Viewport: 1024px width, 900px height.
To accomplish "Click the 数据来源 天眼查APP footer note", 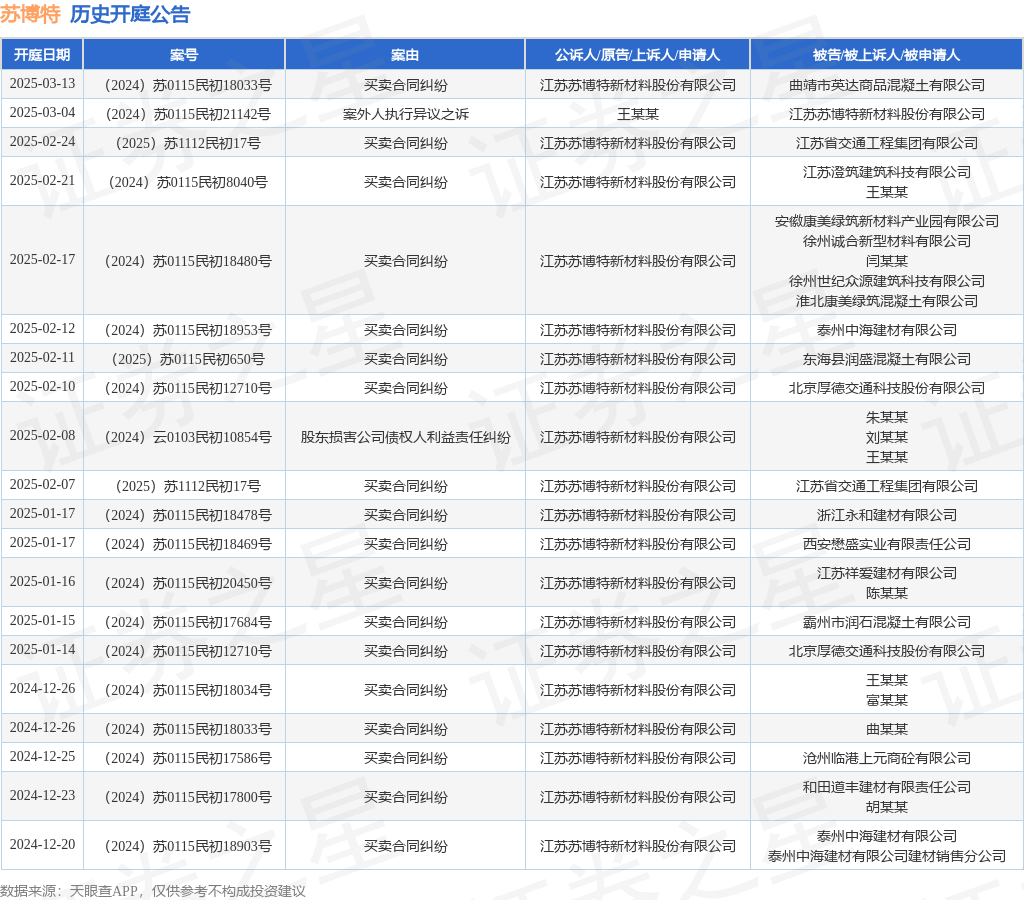I will click(153, 891).
